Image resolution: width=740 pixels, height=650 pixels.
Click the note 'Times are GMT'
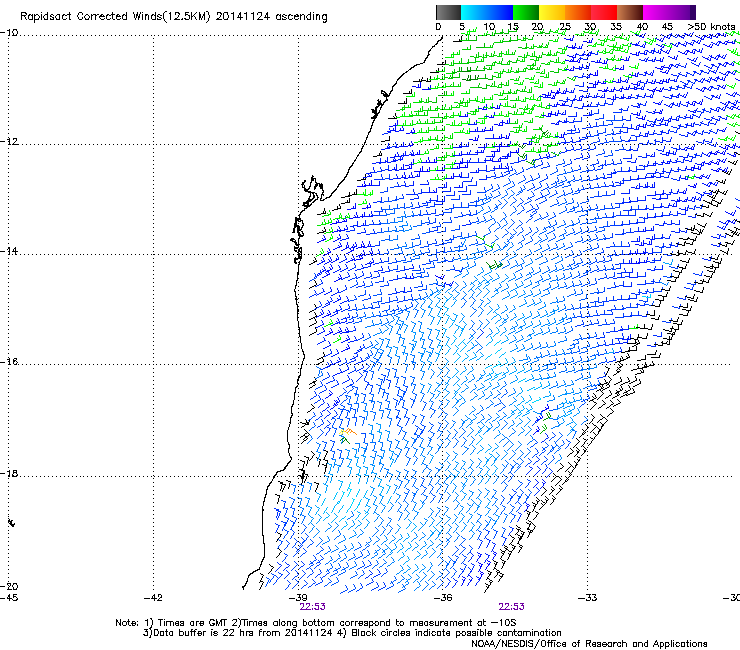[x=191, y=623]
